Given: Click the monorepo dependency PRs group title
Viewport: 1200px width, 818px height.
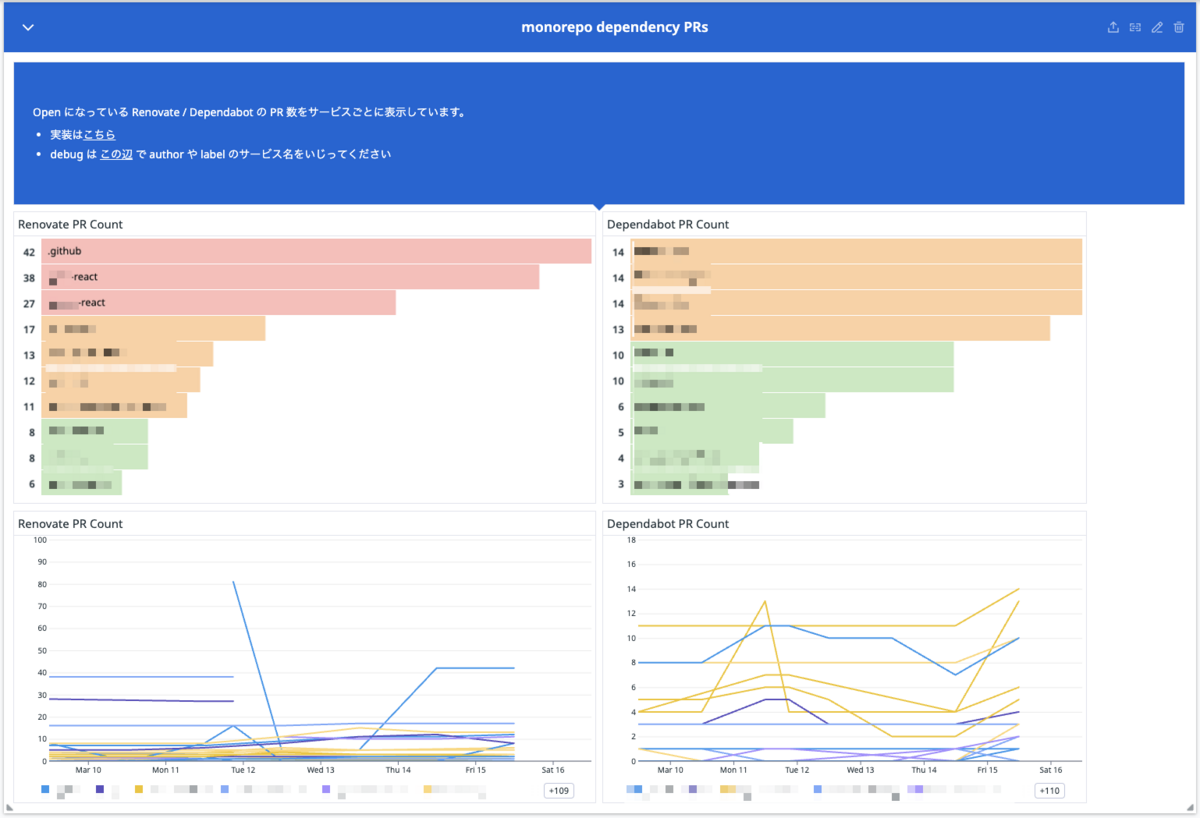Looking at the screenshot, I should (615, 28).
